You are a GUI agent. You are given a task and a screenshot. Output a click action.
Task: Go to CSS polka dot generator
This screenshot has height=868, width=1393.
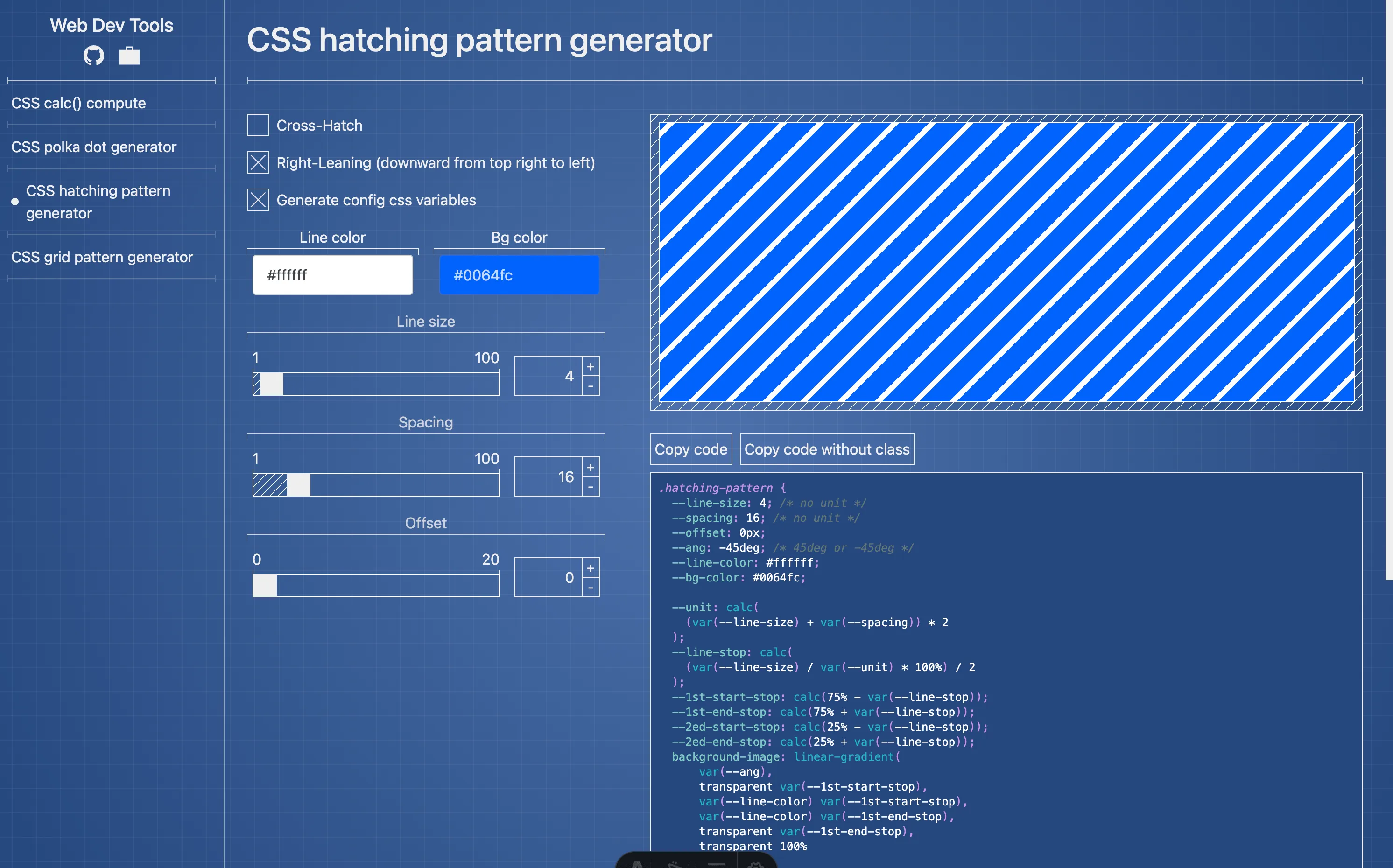tap(93, 147)
